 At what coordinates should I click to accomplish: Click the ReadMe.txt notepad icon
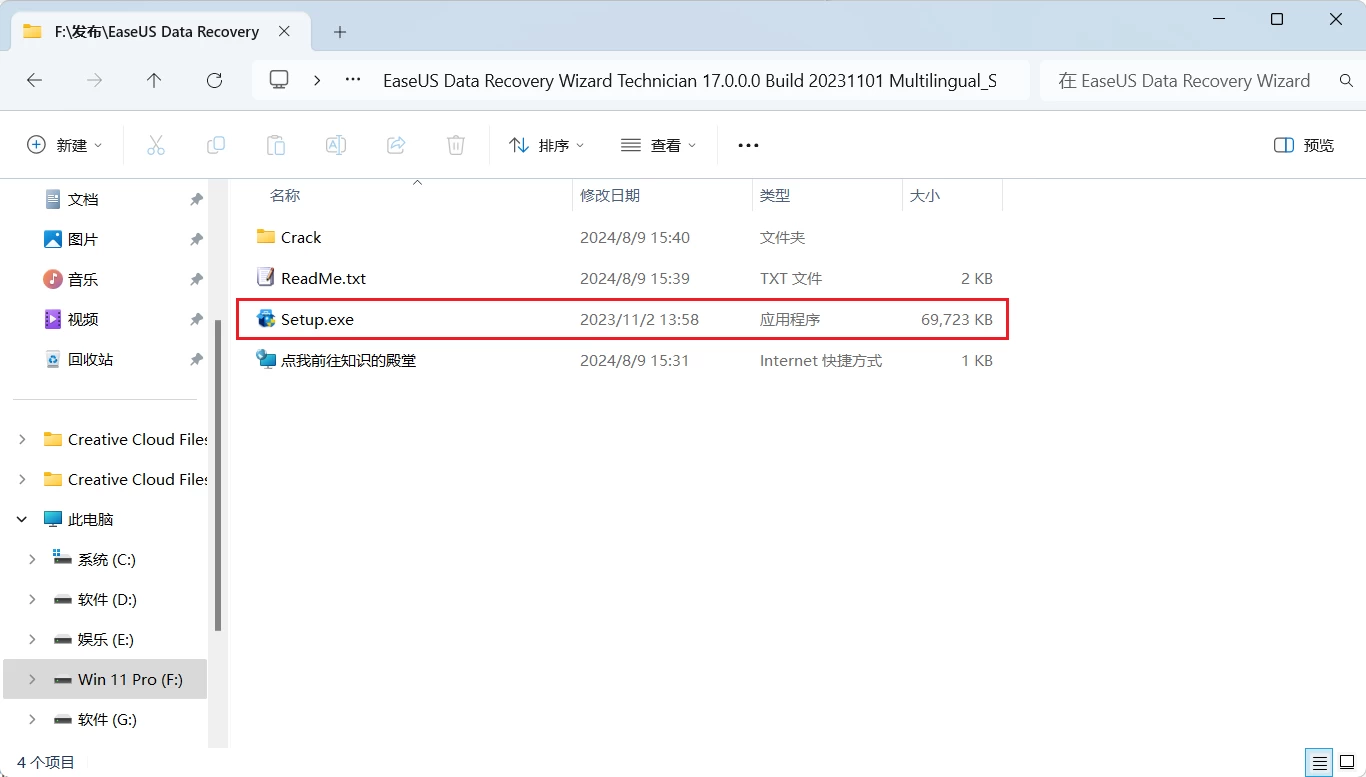pyautogui.click(x=265, y=277)
